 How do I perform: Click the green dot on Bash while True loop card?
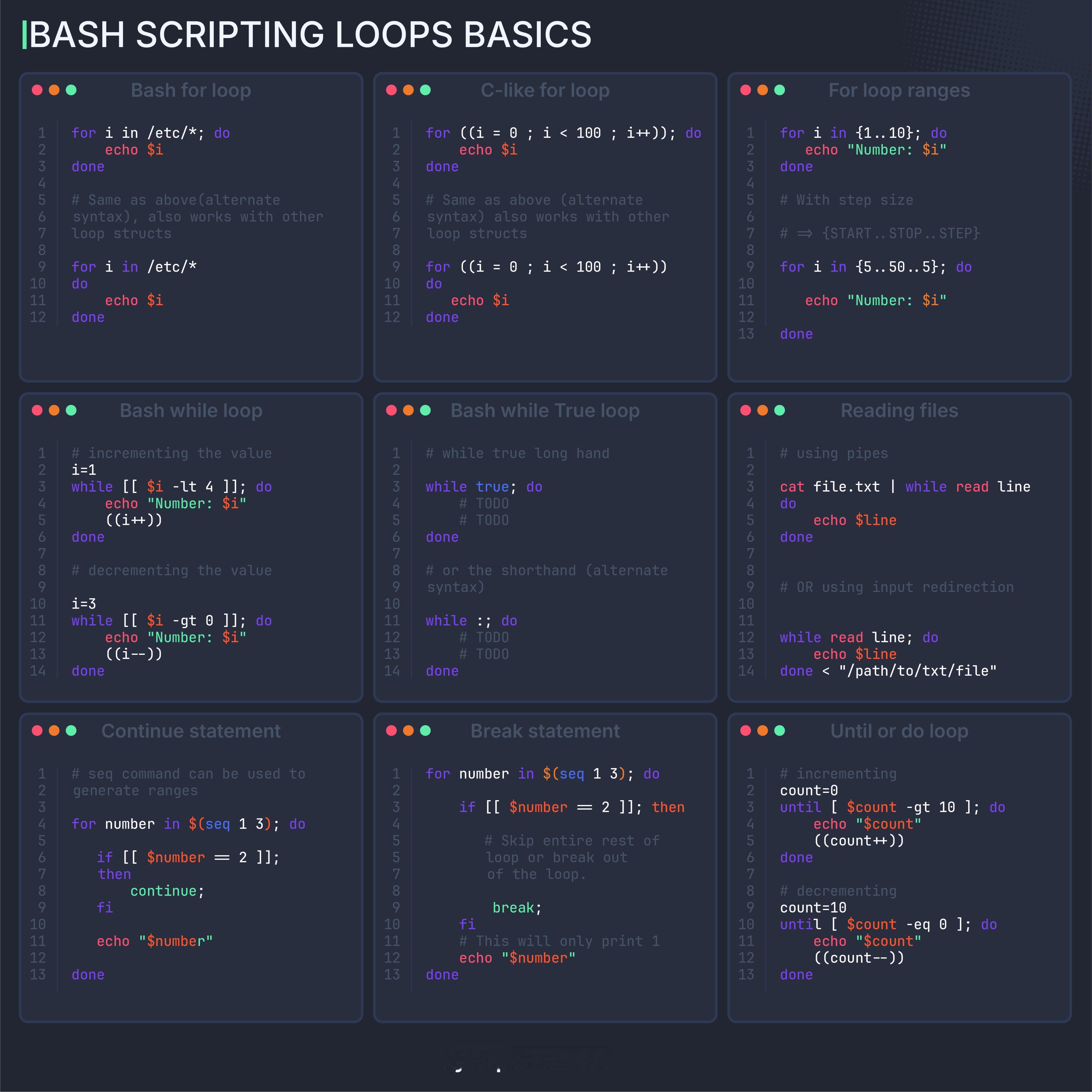(425, 410)
